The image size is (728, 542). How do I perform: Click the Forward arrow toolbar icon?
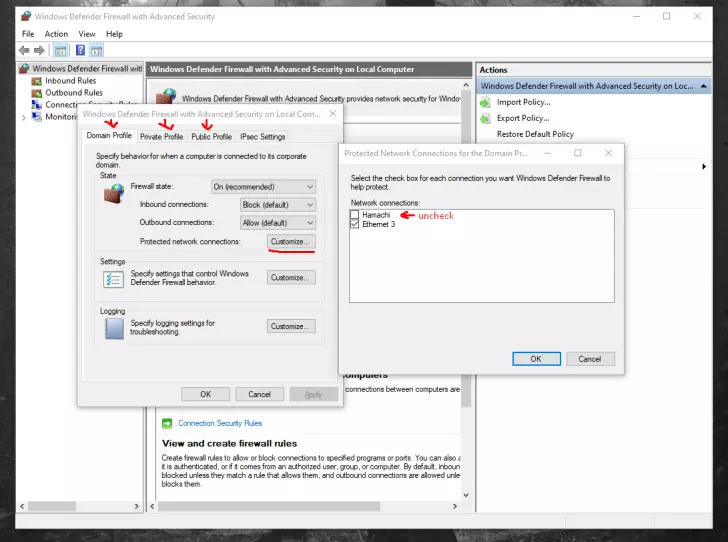pos(39,50)
